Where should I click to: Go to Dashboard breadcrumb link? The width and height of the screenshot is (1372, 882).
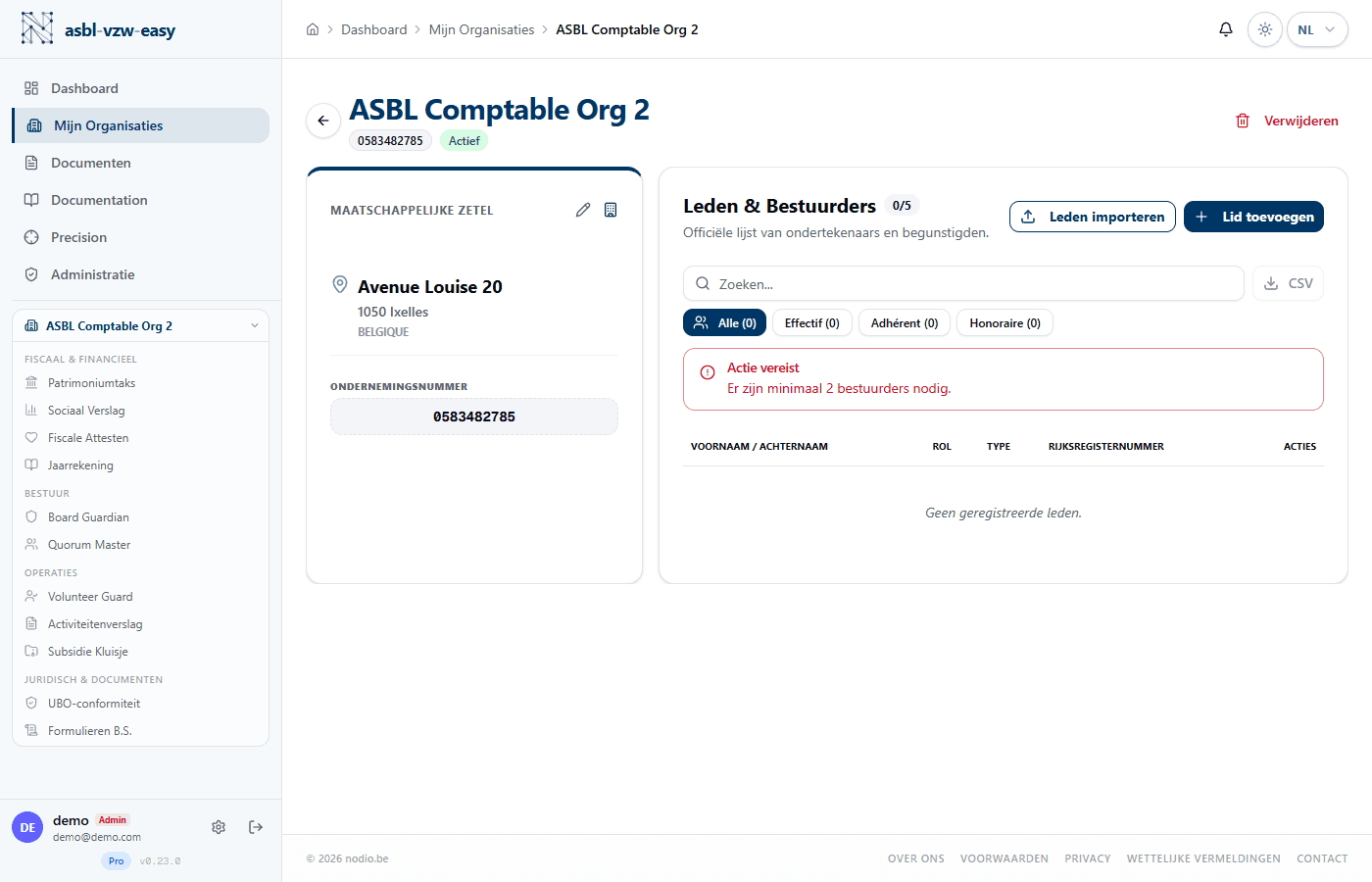pyautogui.click(x=374, y=29)
